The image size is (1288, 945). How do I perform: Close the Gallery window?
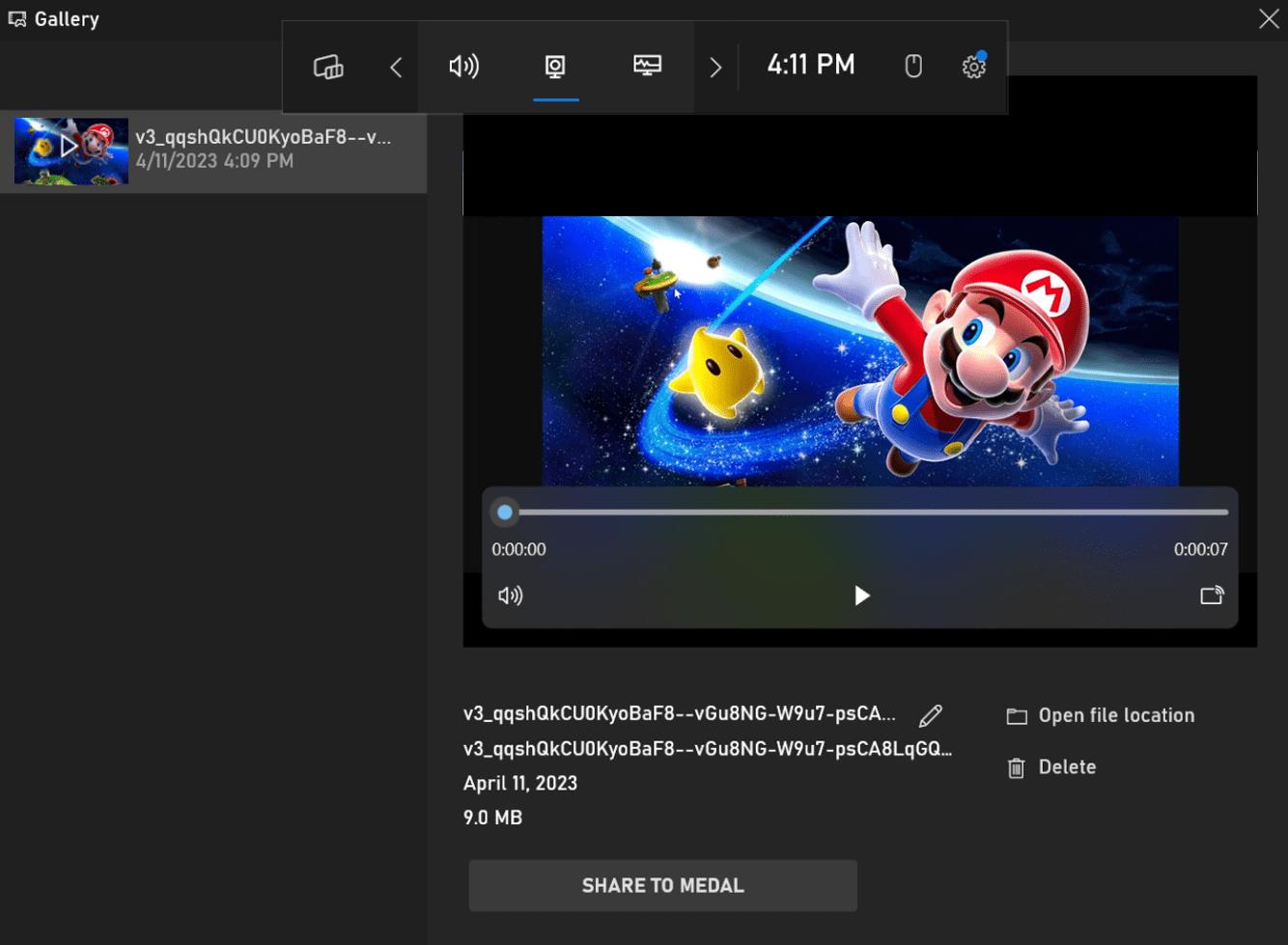[x=1269, y=18]
